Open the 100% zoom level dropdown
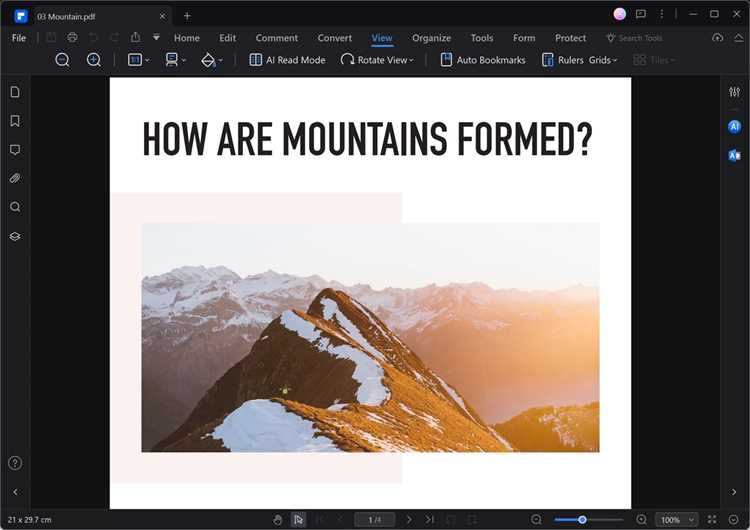The width and height of the screenshot is (750, 530). tap(677, 519)
